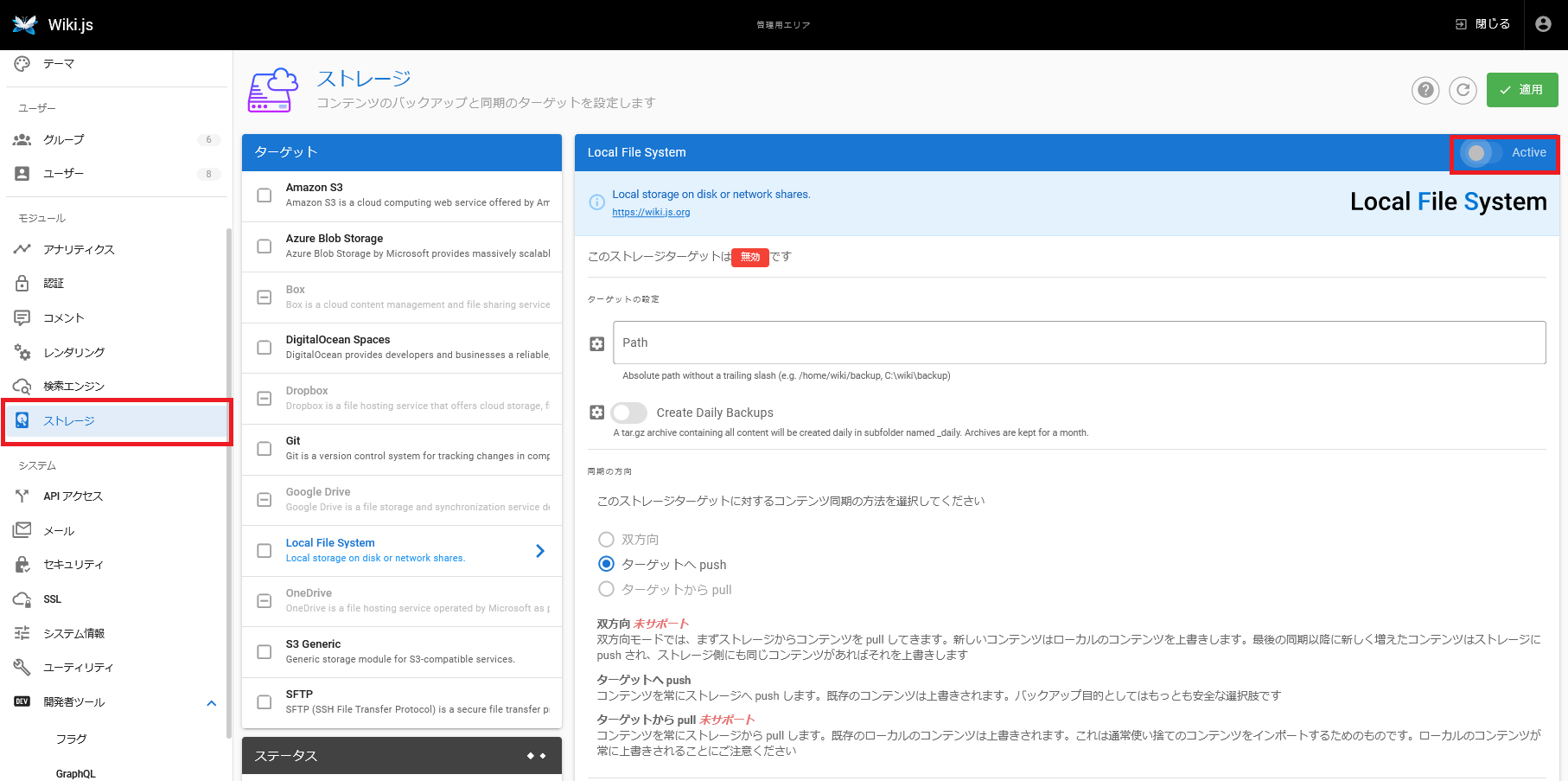The image size is (1568, 781).
Task: Select the DigitalOcean Spaces target row
Action: tap(402, 348)
